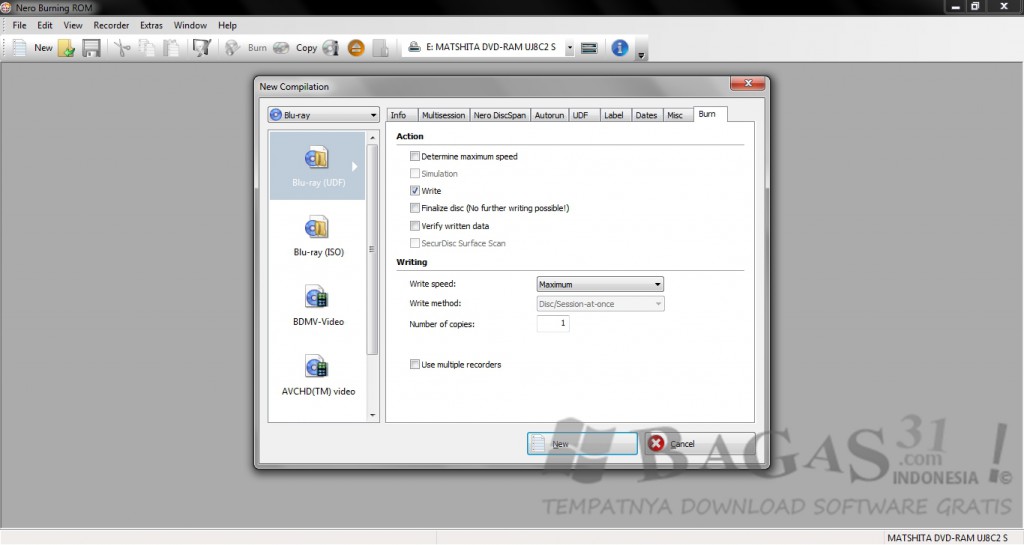Open the Recorder menu
This screenshot has width=1024, height=545.
(x=111, y=25)
